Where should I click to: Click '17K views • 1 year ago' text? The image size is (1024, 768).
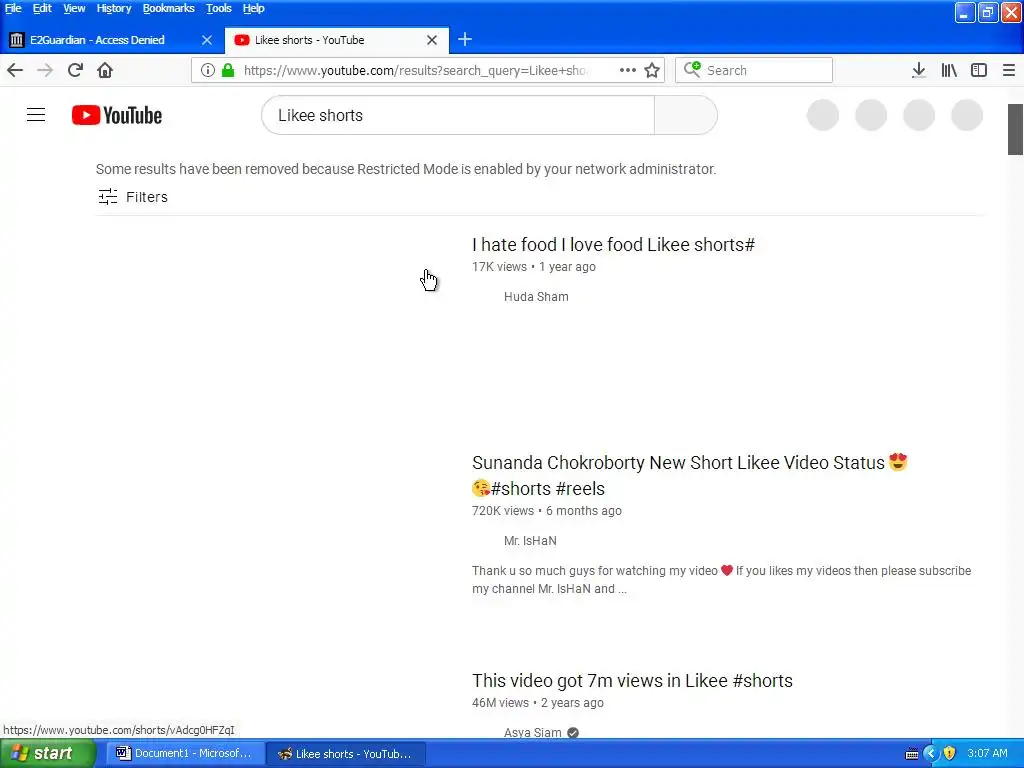coord(534,266)
